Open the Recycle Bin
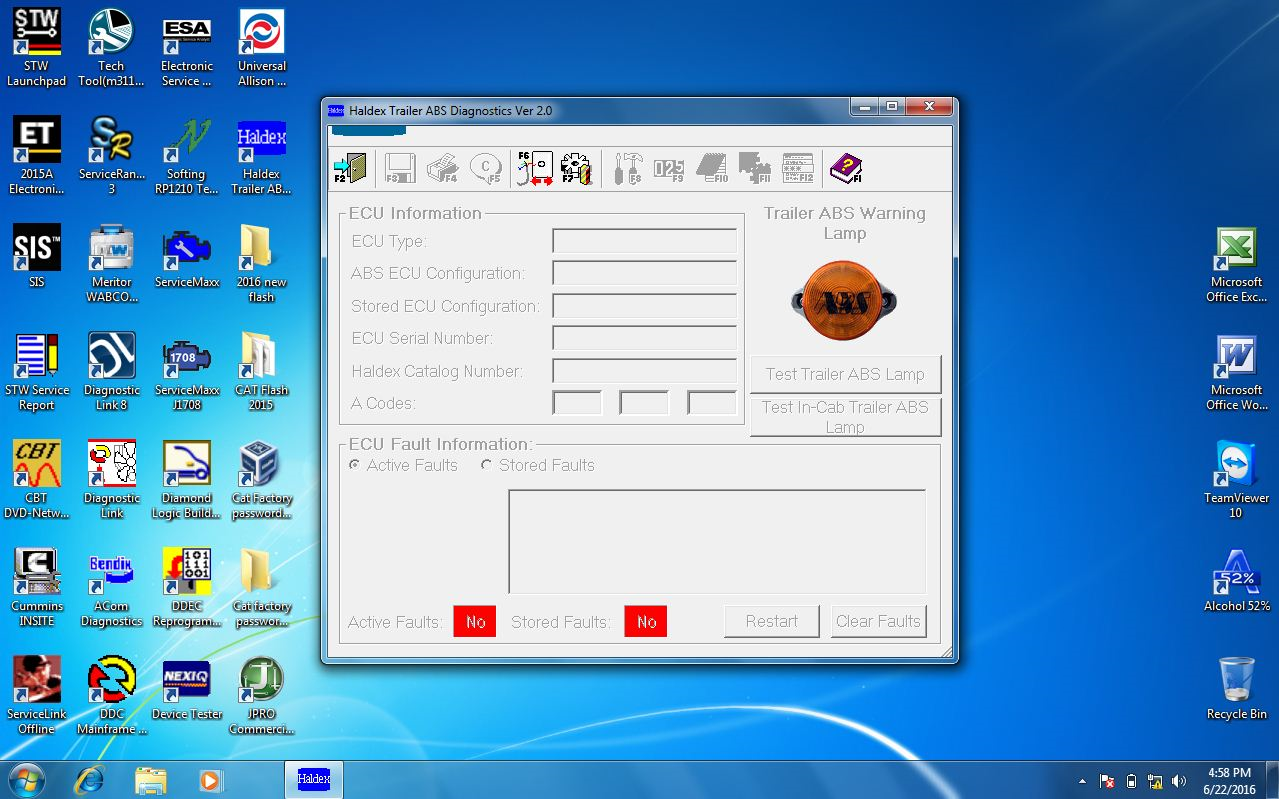This screenshot has width=1279, height=799. [1236, 688]
